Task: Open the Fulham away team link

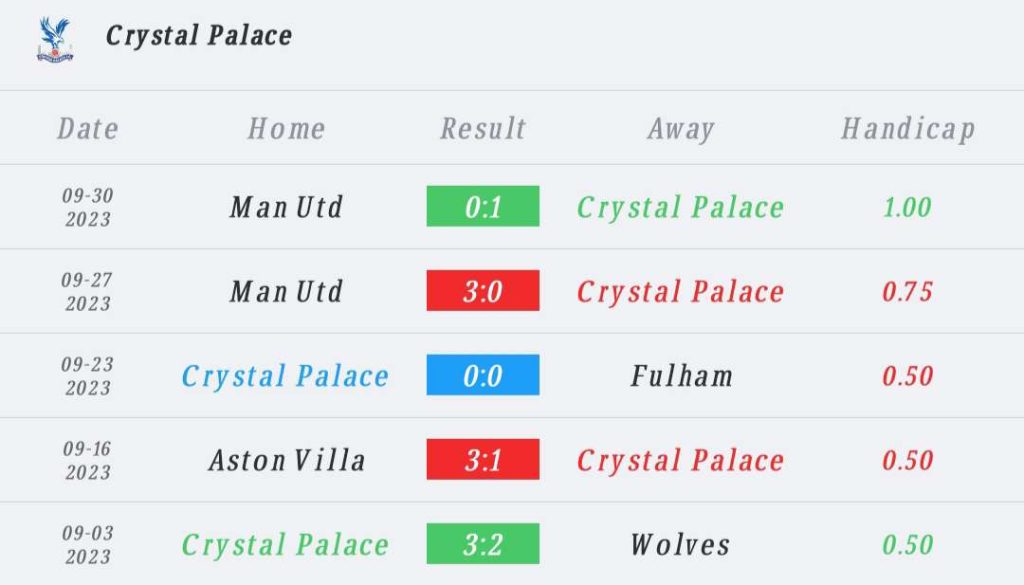Action: click(681, 376)
